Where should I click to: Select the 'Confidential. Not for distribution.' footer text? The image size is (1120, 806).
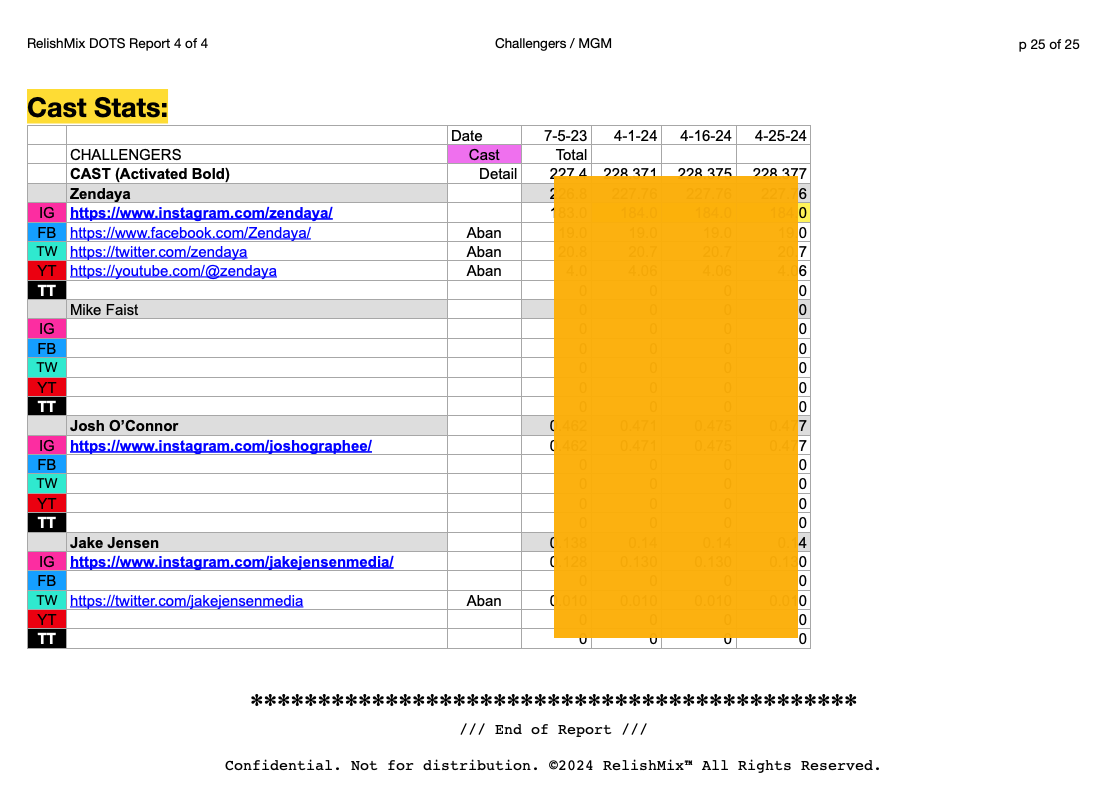coord(382,766)
